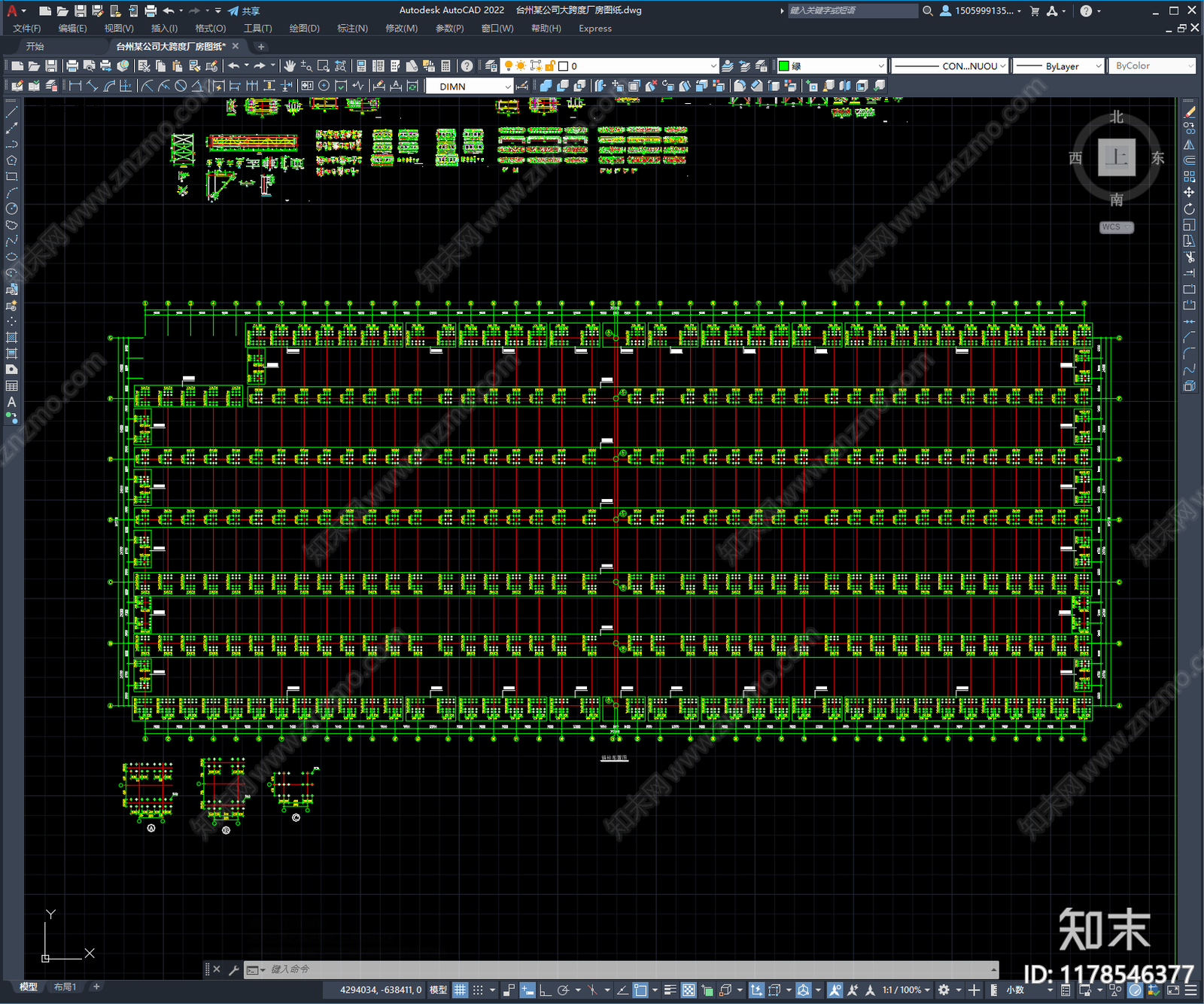Open the layer dropdown showing layer 0

[x=610, y=66]
